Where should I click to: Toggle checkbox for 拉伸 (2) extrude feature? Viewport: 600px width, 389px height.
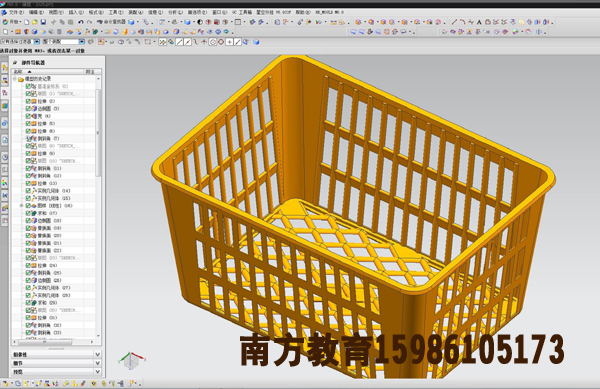[x=28, y=101]
